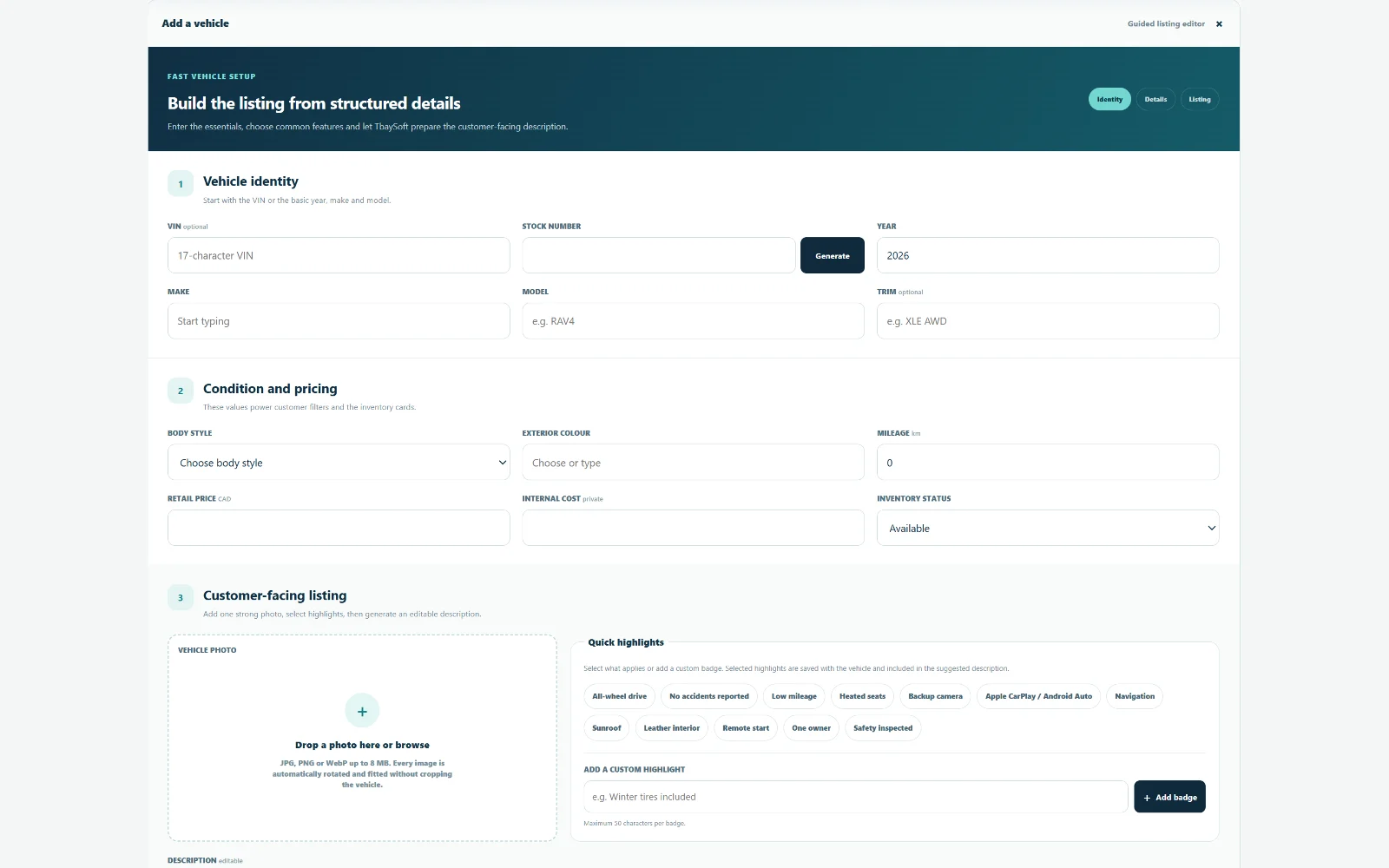Image resolution: width=1389 pixels, height=868 pixels.
Task: Click "Maximum 50 characters per badge" note
Action: coord(635,824)
